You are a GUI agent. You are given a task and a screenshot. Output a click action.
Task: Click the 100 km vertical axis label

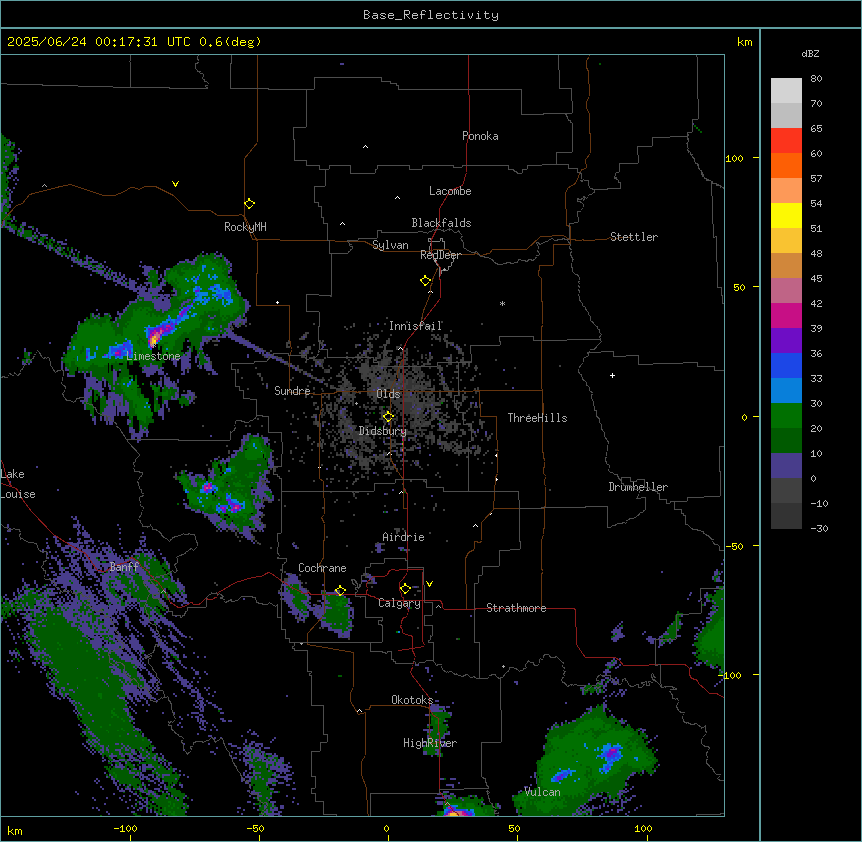734,159
